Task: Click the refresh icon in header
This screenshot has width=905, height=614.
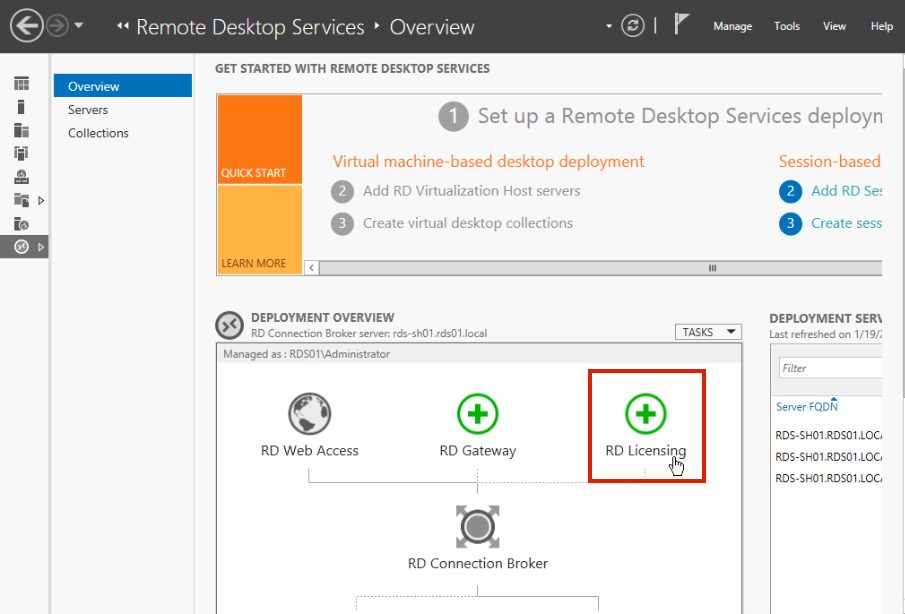Action: tap(632, 26)
